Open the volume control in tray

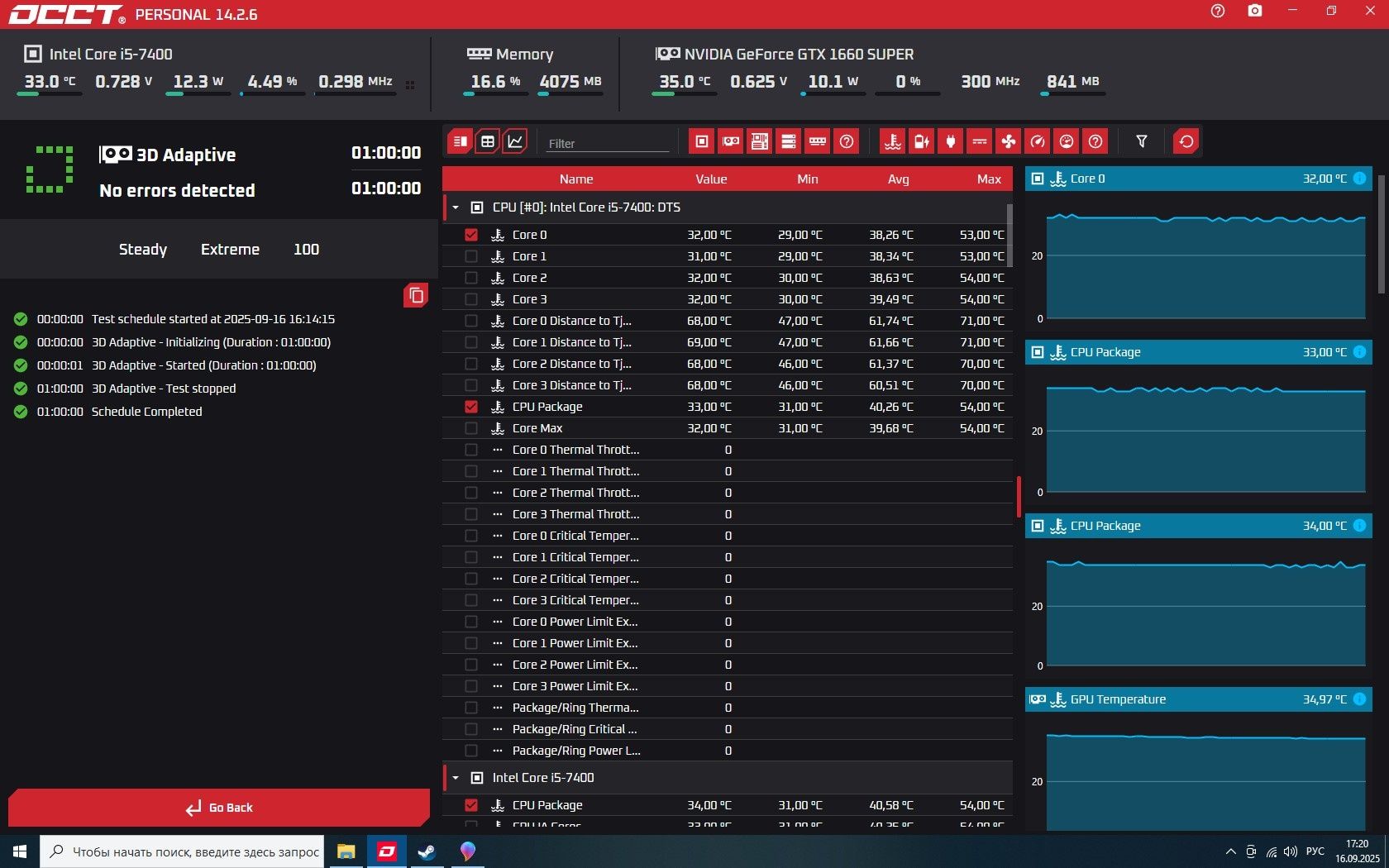pyautogui.click(x=1291, y=851)
